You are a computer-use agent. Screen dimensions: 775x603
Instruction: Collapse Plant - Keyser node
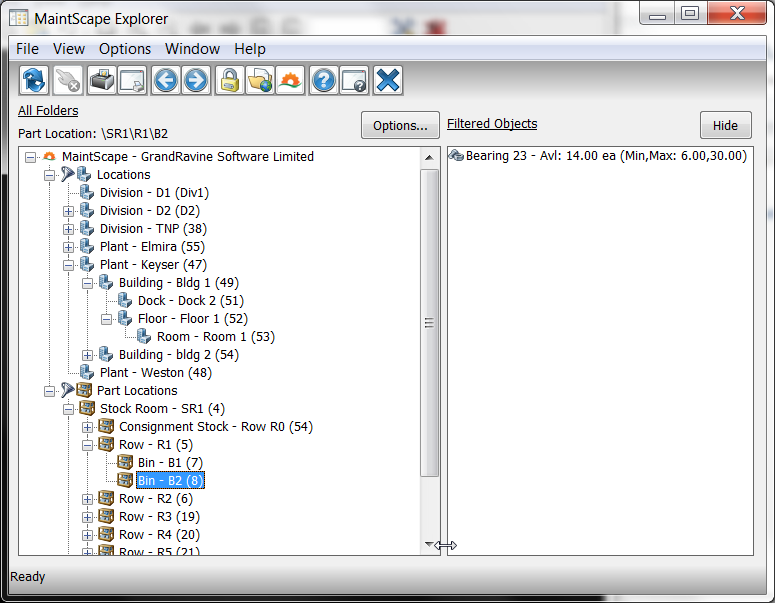click(68, 265)
